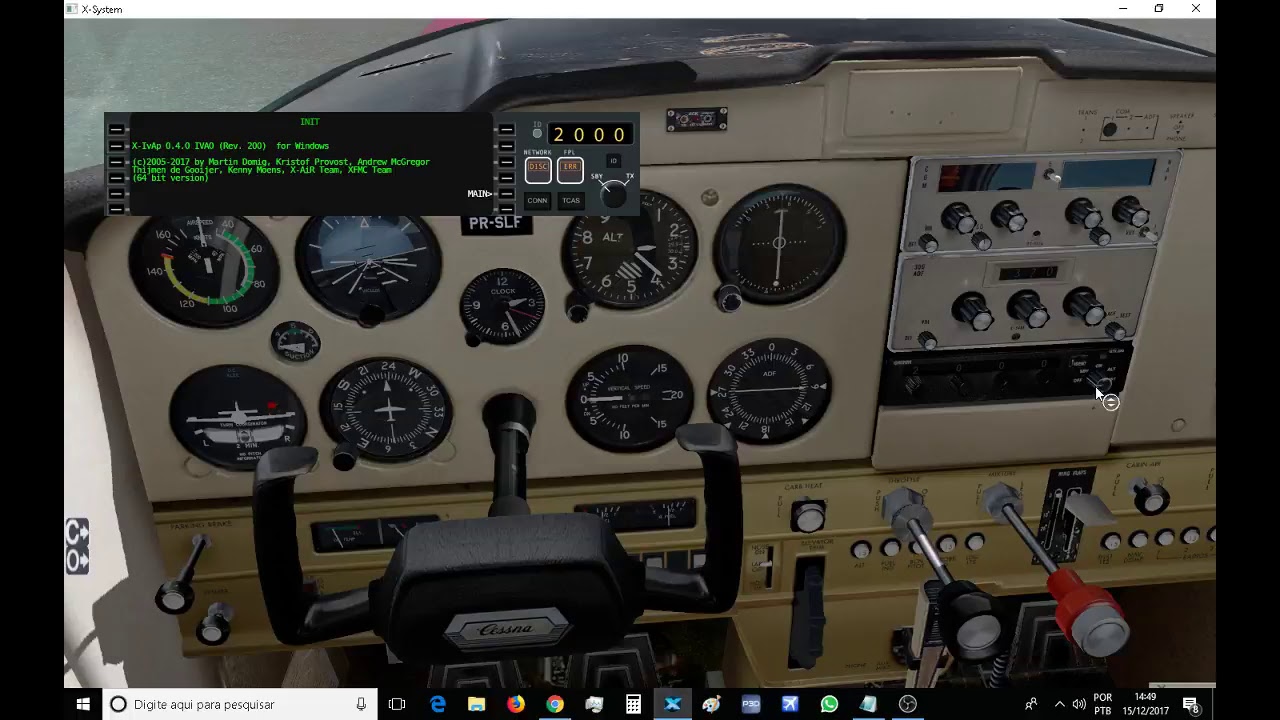Click the ALT circuit breaker
The width and height of the screenshot is (1280, 720).
(x=860, y=550)
